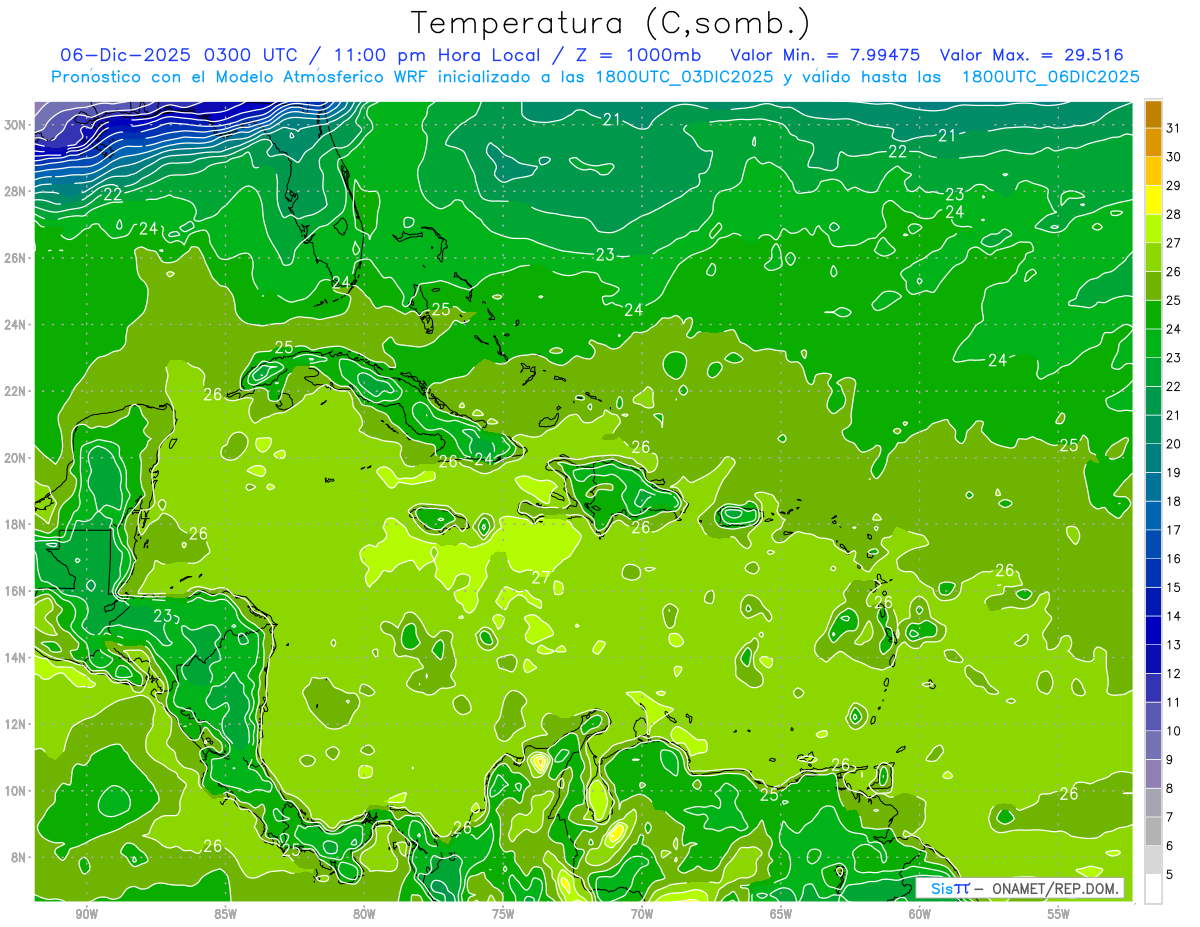Click the "8N" latitude axis label
The image size is (1200, 927).
pyautogui.click(x=20, y=857)
